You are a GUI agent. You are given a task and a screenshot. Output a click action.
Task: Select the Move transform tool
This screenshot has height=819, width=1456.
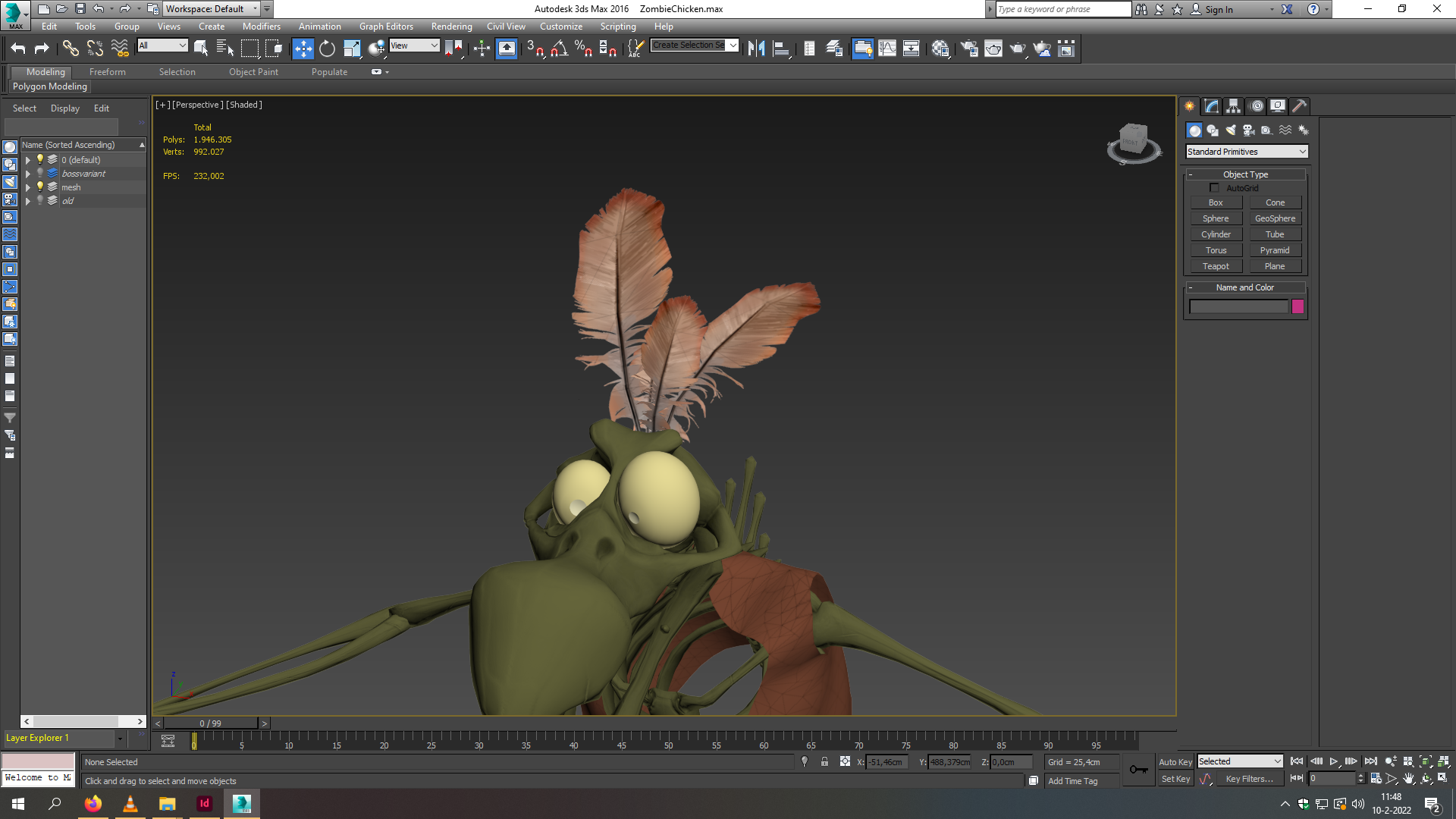point(303,49)
